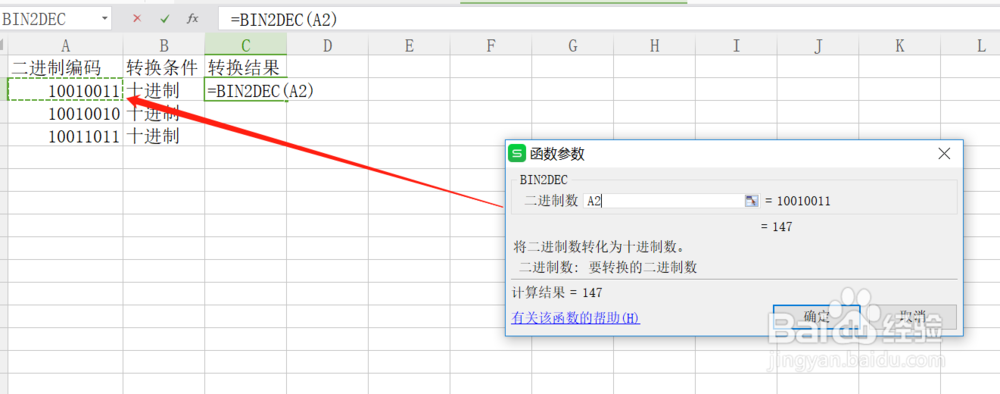The height and width of the screenshot is (394, 1000).
Task: Collapse dialog with range selector icon
Action: [751, 201]
